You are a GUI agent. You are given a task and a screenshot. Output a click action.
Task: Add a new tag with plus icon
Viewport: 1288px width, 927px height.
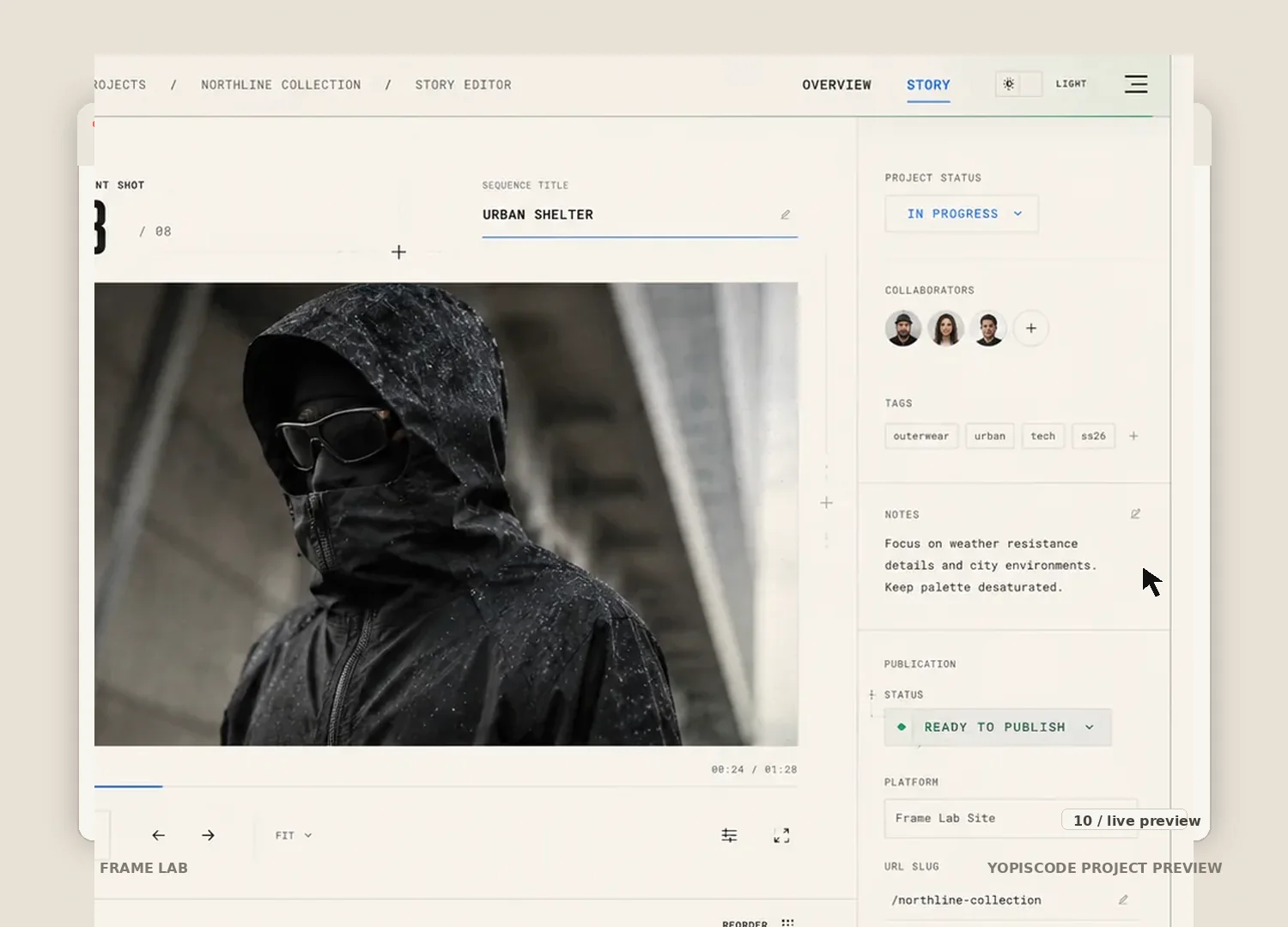(1133, 436)
